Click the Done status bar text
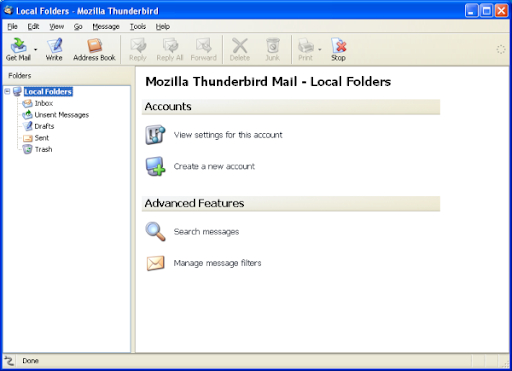 click(30, 361)
